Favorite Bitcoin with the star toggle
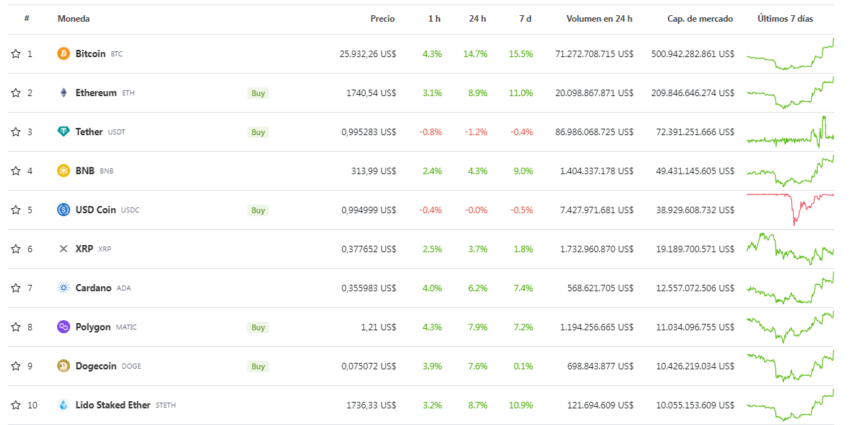The width and height of the screenshot is (850, 425). coord(15,54)
